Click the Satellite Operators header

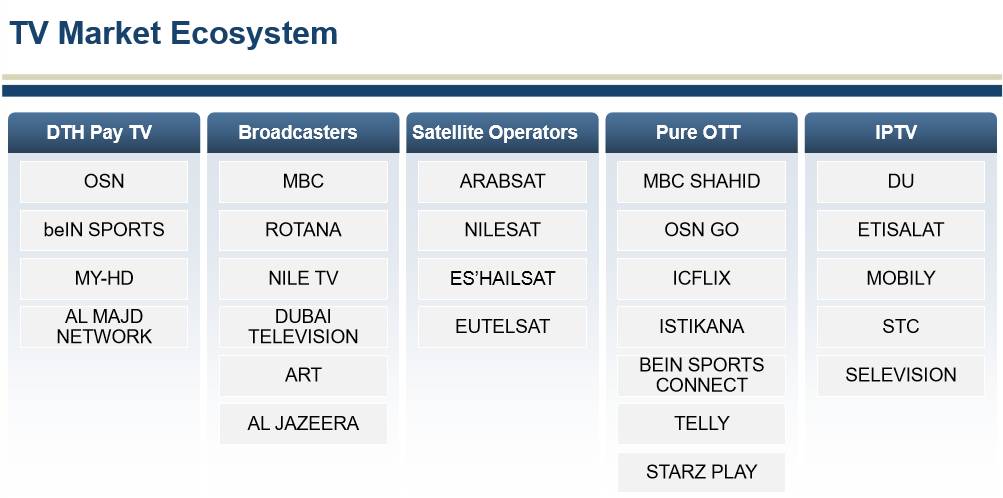[x=501, y=132]
